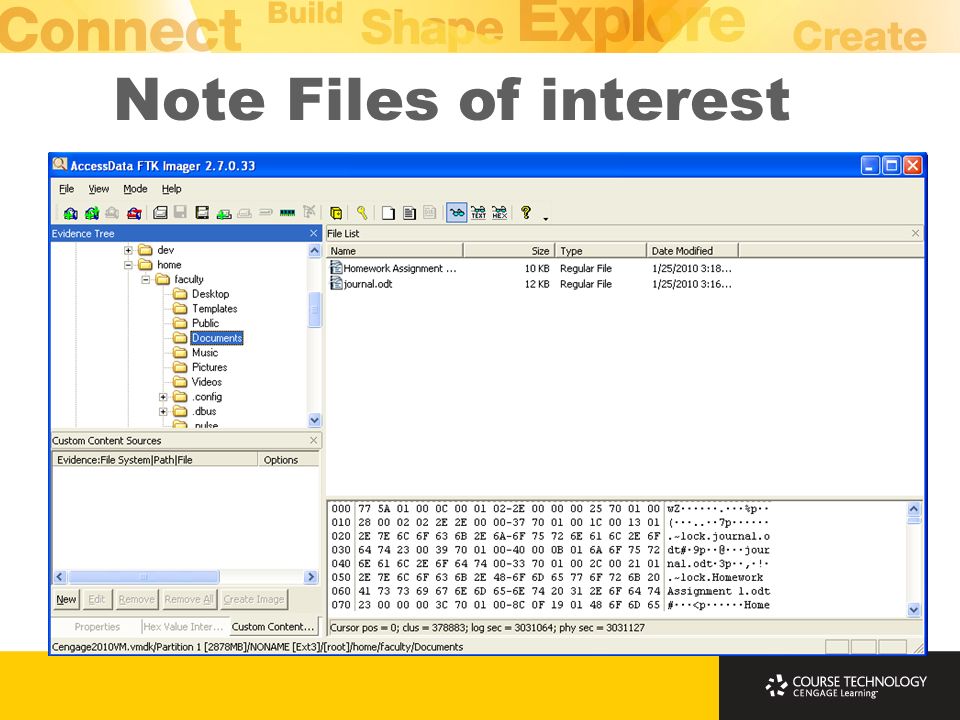Click the Remove All button
Screen dimensions: 960x720
tap(189, 599)
